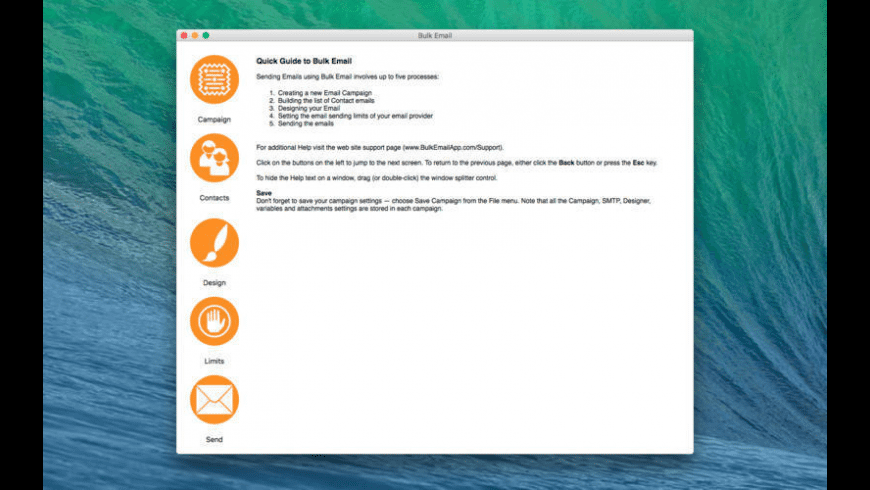Click the Campaign label
This screenshot has width=870, height=490.
coord(214,119)
